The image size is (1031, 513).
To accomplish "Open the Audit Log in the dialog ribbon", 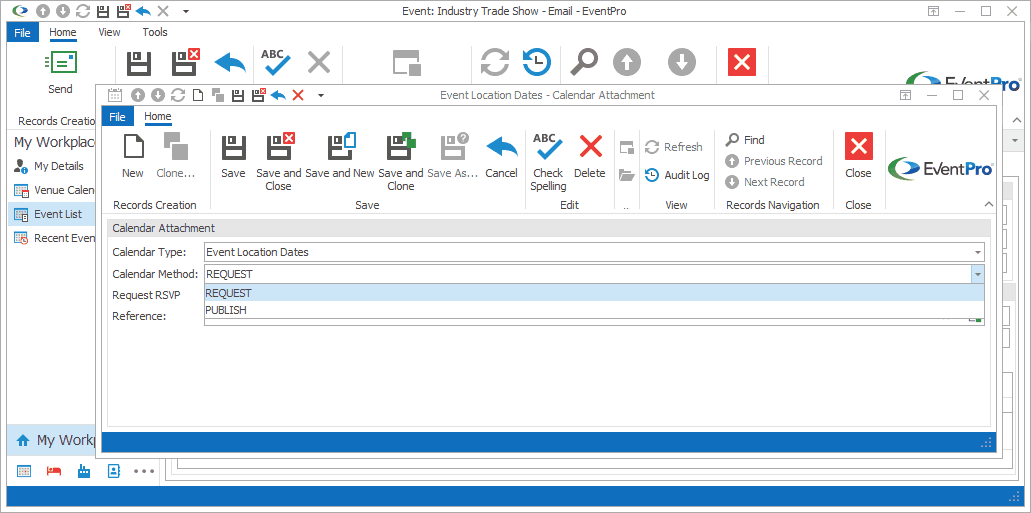I will (x=677, y=175).
